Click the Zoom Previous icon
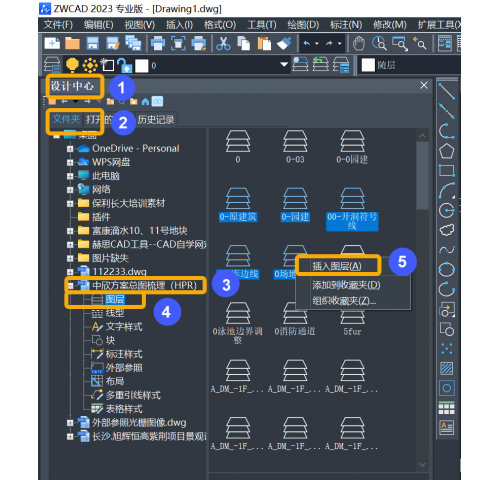Image resolution: width=500 pixels, height=480 pixels. (x=420, y=43)
